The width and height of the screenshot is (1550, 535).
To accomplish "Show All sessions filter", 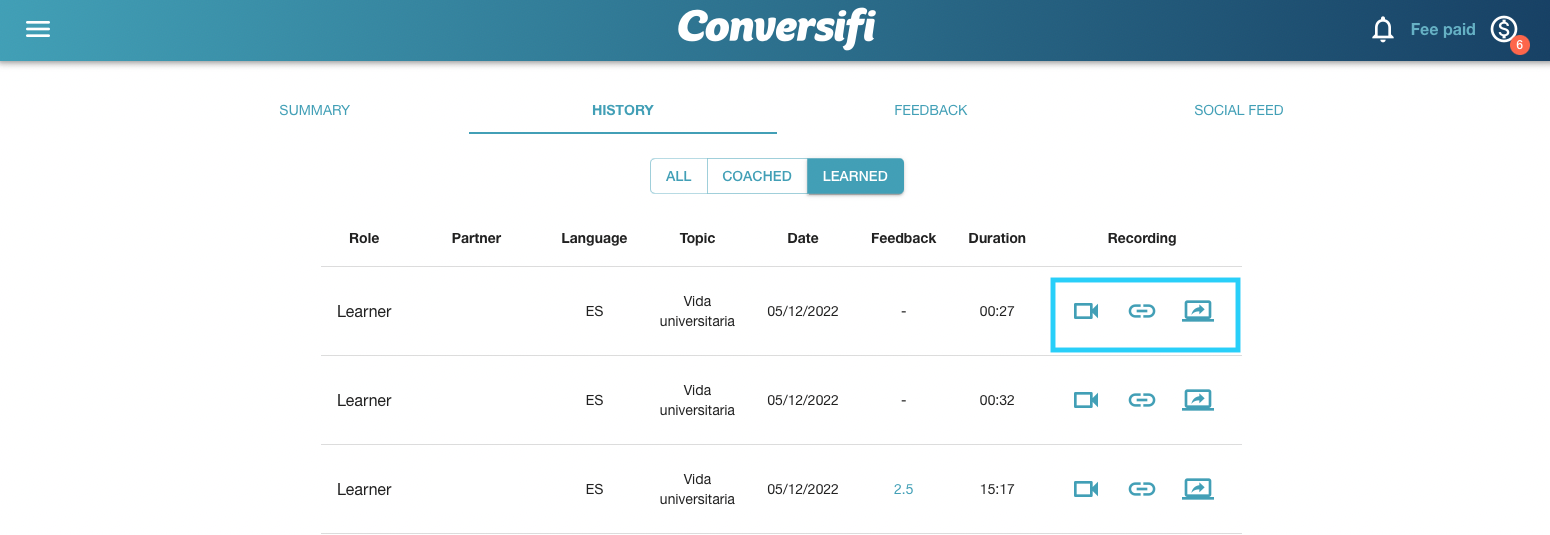I will click(x=678, y=176).
